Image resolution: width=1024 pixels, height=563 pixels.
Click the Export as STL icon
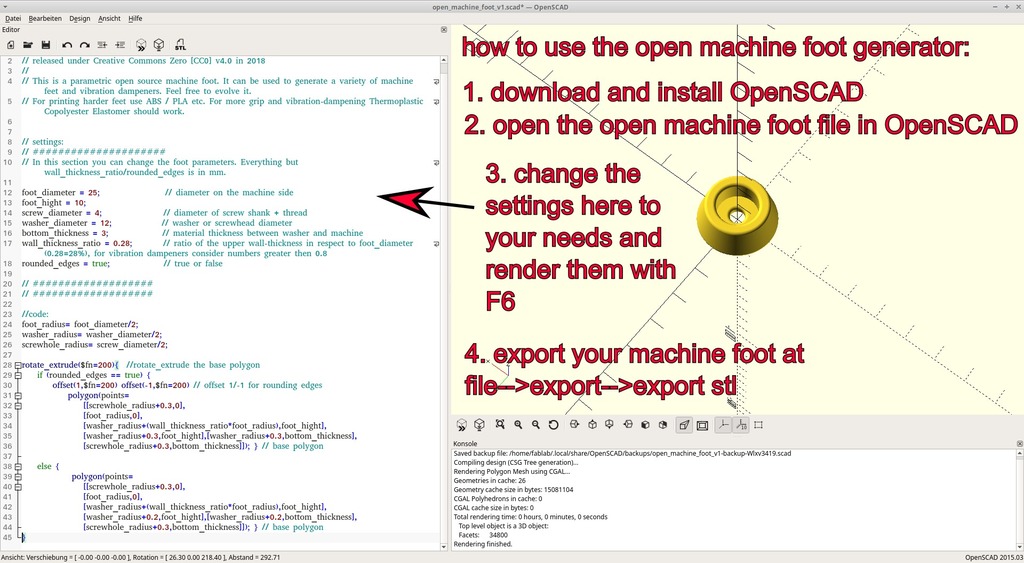[180, 45]
